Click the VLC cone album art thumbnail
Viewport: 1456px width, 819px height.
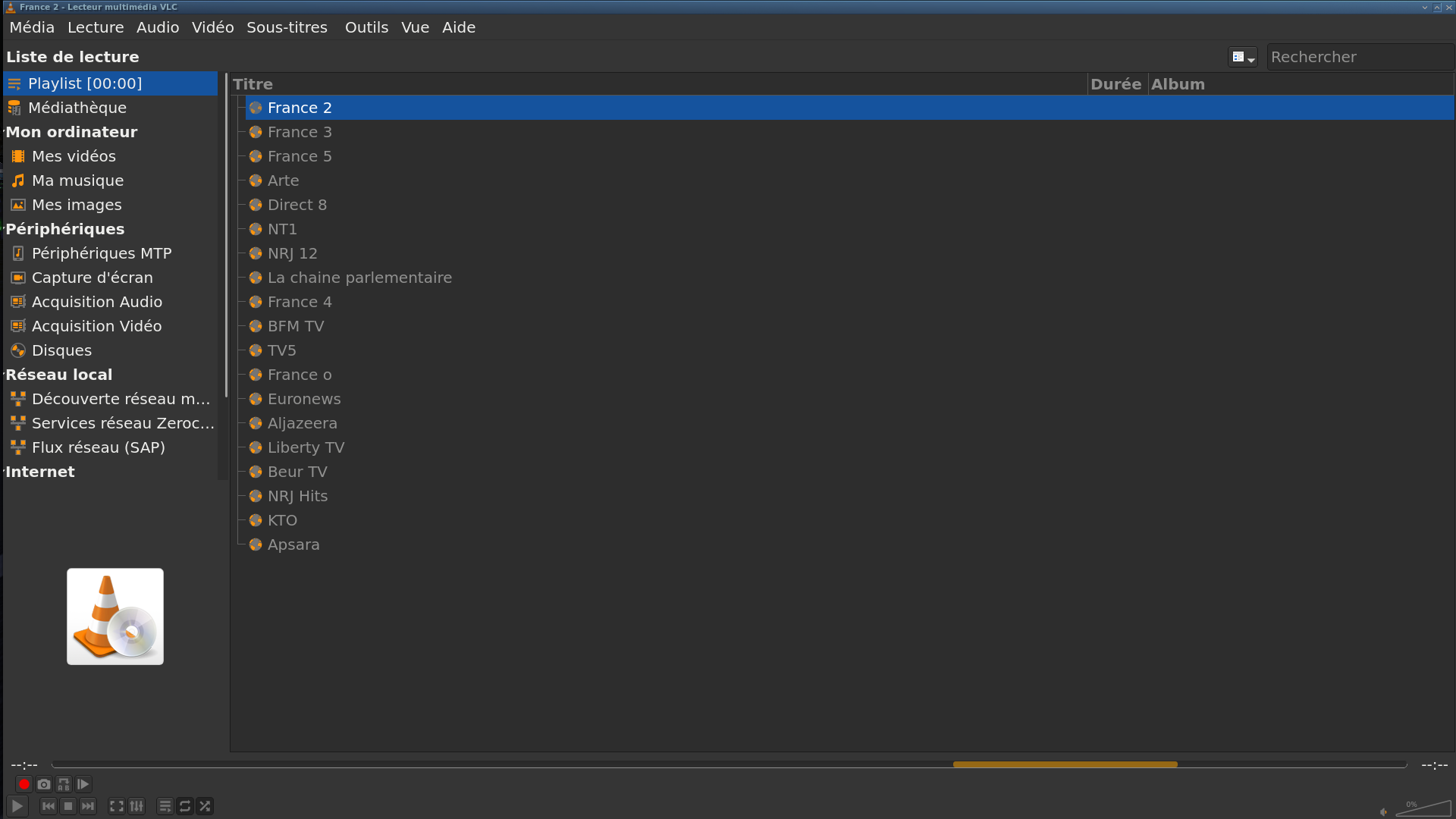[x=115, y=617]
